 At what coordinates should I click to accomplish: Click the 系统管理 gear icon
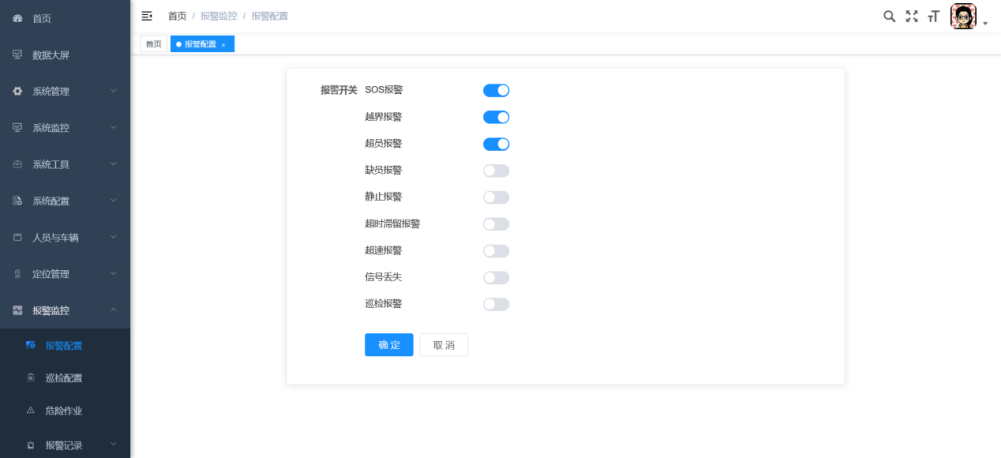click(x=18, y=91)
